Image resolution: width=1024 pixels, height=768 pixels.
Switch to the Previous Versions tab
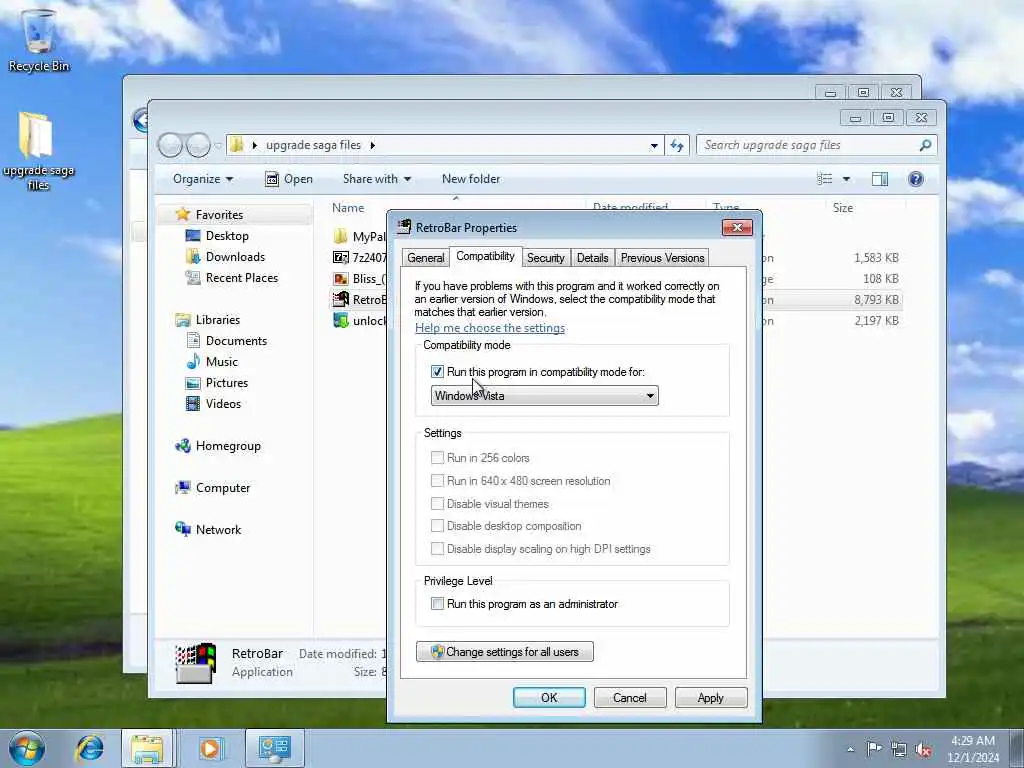coord(662,258)
